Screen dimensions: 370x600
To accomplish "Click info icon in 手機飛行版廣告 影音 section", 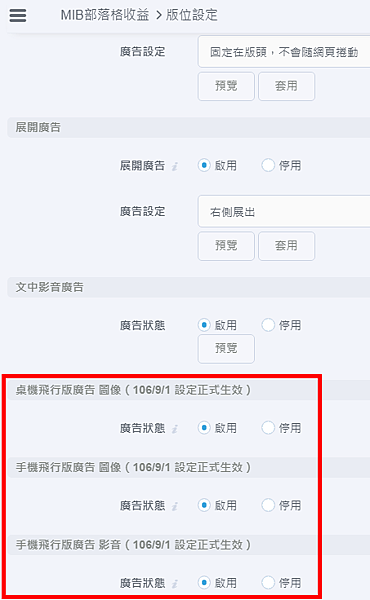I will point(174,584).
